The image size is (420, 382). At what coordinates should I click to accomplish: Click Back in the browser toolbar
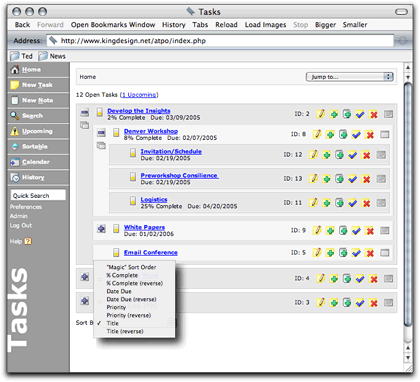pyautogui.click(x=22, y=25)
